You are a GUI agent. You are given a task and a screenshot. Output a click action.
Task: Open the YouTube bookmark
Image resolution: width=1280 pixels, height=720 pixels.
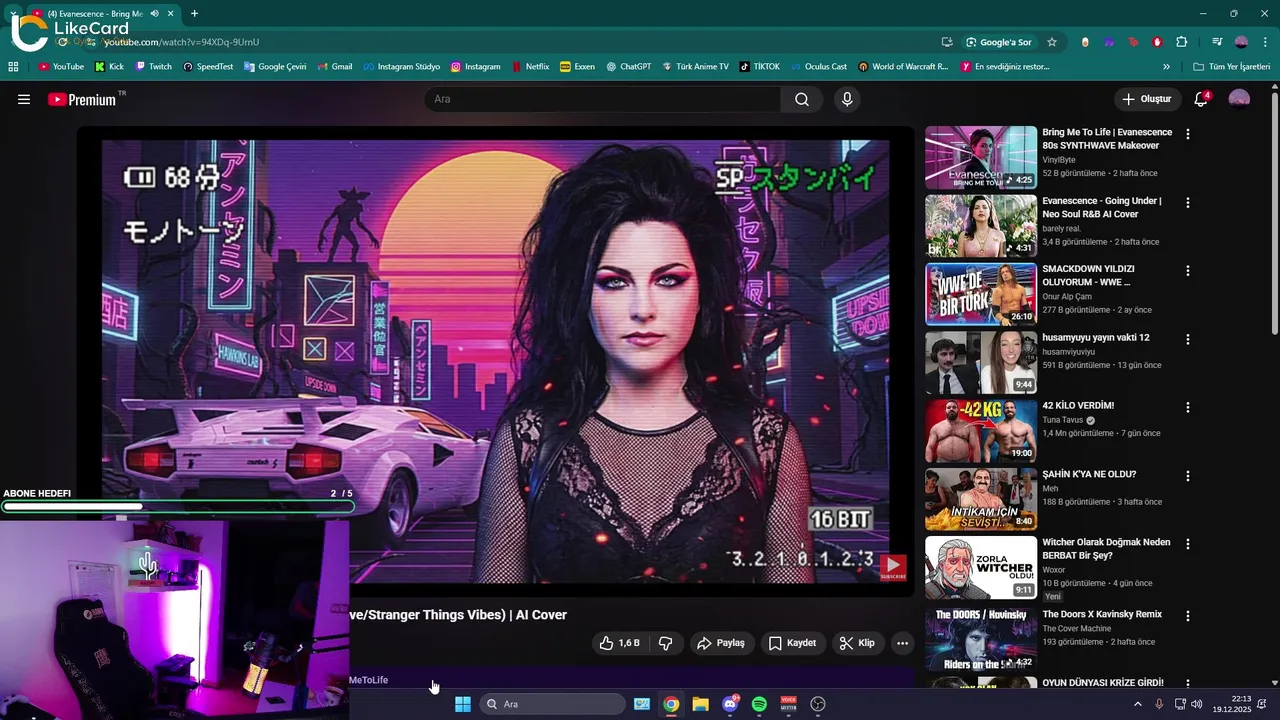click(61, 67)
